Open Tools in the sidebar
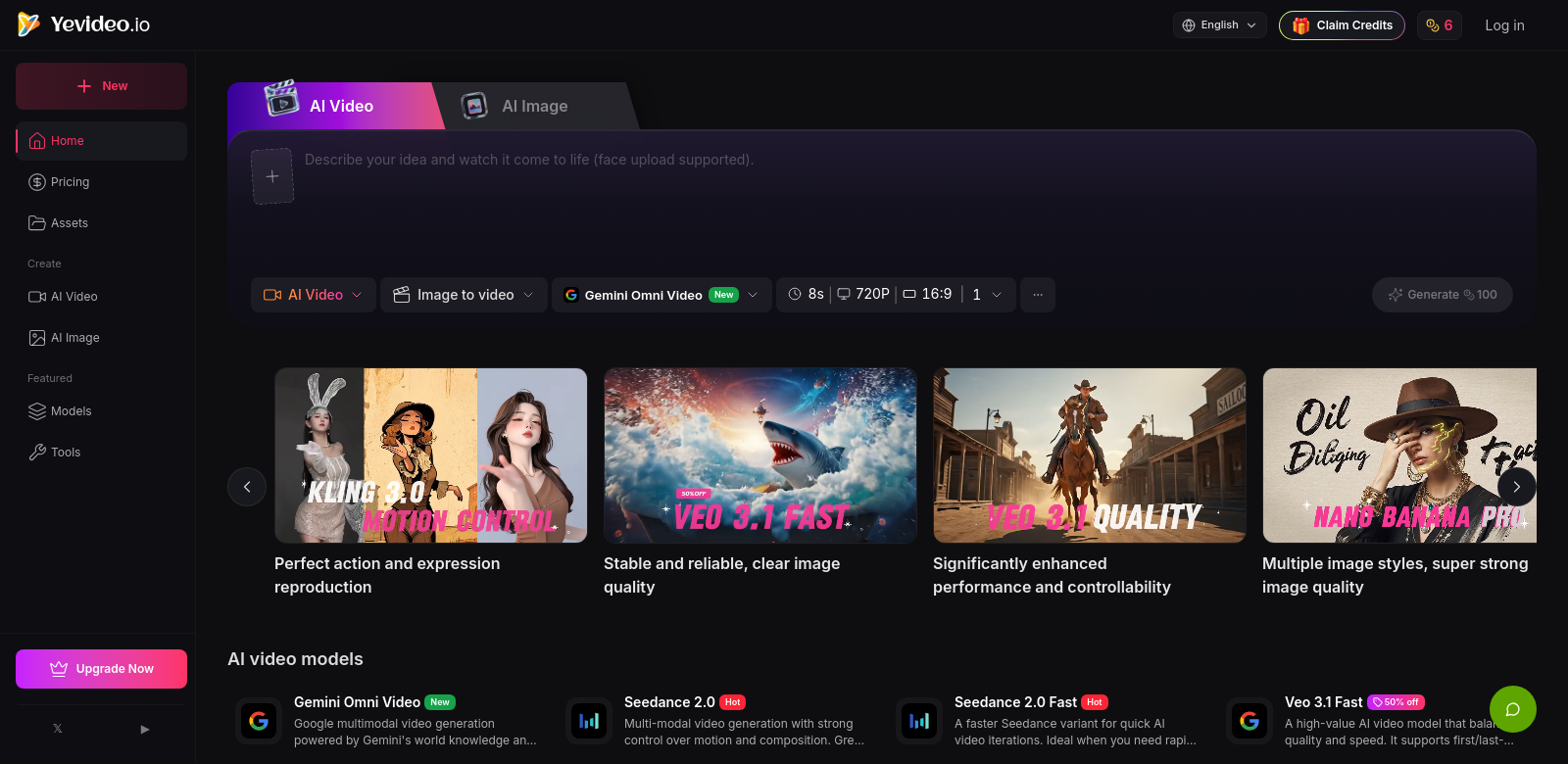 coord(101,453)
